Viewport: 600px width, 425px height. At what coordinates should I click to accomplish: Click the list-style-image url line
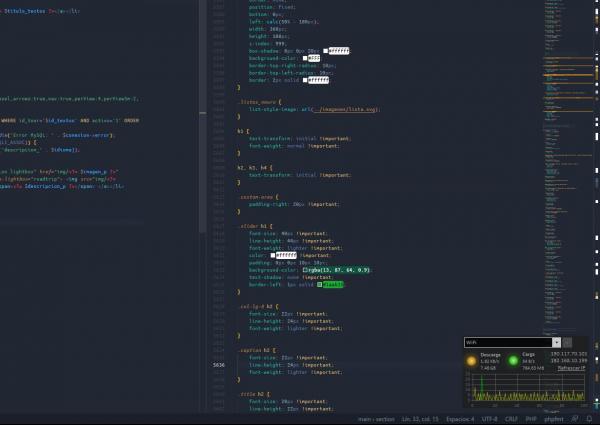pos(314,109)
